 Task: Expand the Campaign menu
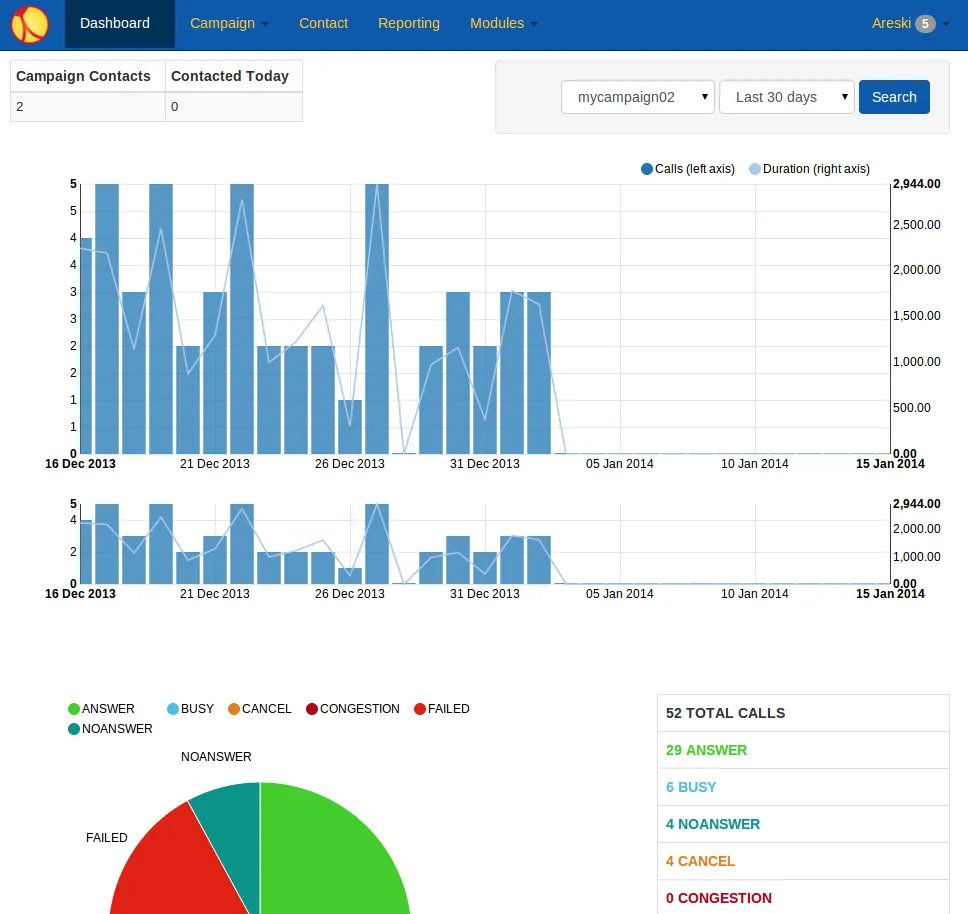coord(229,23)
